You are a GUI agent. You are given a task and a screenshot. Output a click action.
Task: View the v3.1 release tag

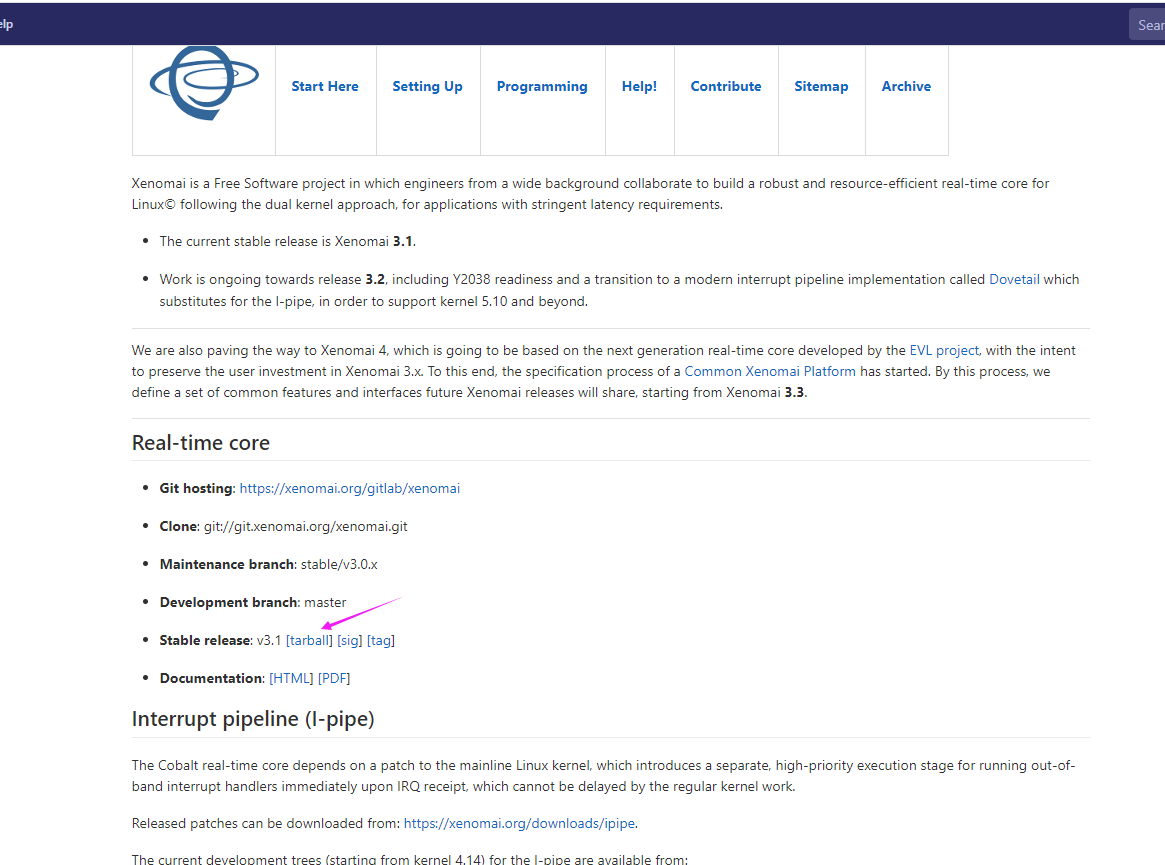coord(380,640)
